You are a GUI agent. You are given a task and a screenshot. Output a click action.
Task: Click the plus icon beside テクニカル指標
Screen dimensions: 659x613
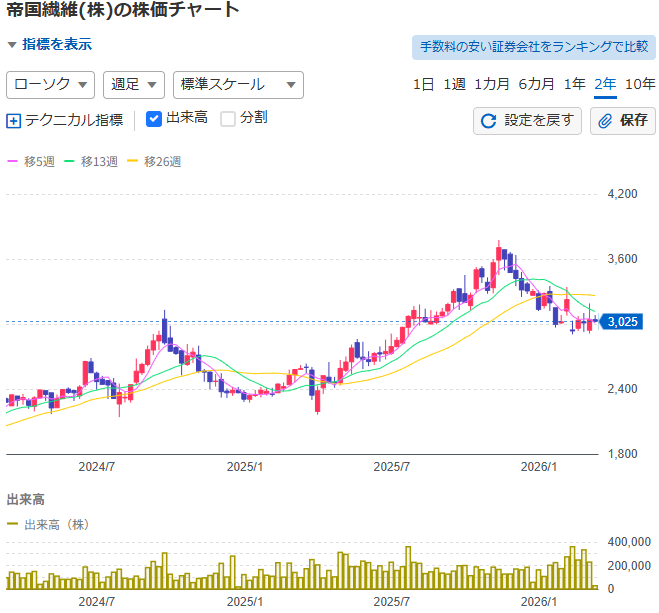pyautogui.click(x=13, y=121)
